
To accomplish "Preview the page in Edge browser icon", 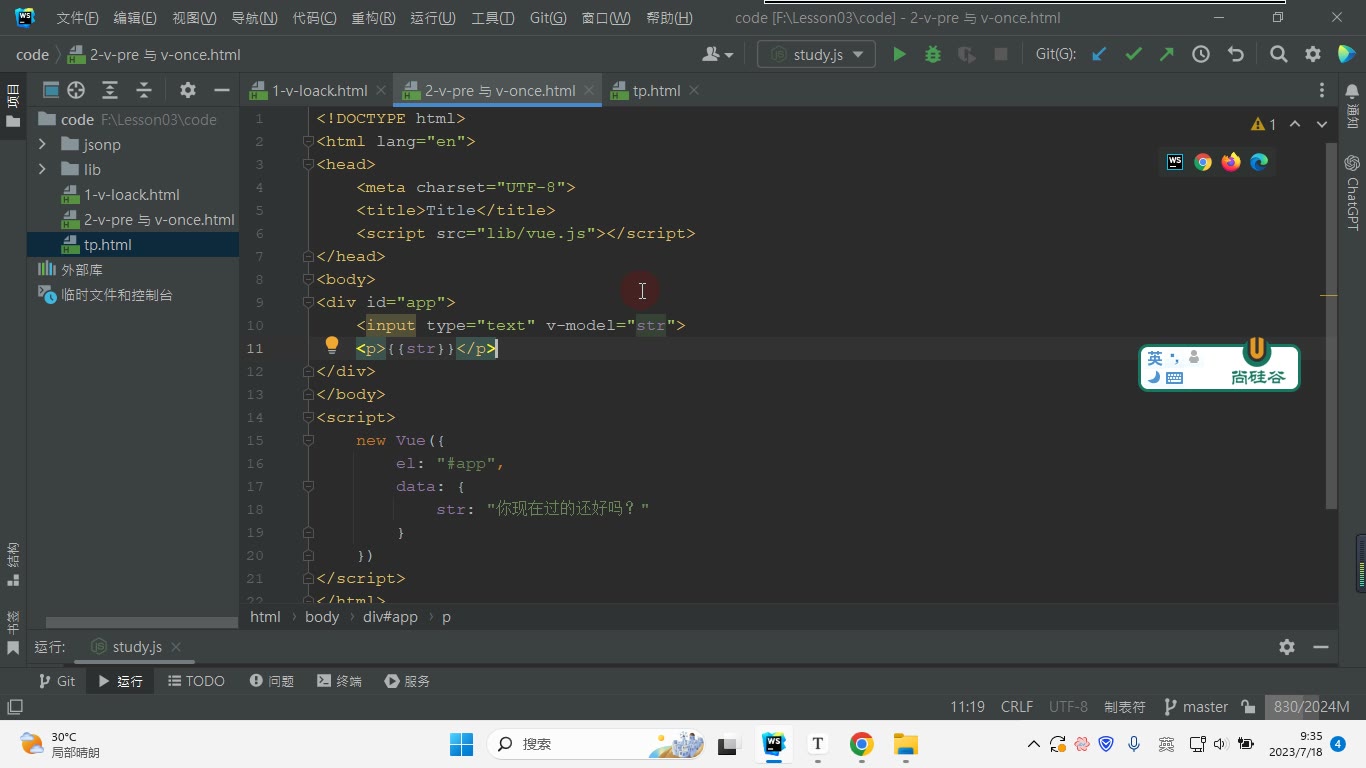I will pos(1259,162).
